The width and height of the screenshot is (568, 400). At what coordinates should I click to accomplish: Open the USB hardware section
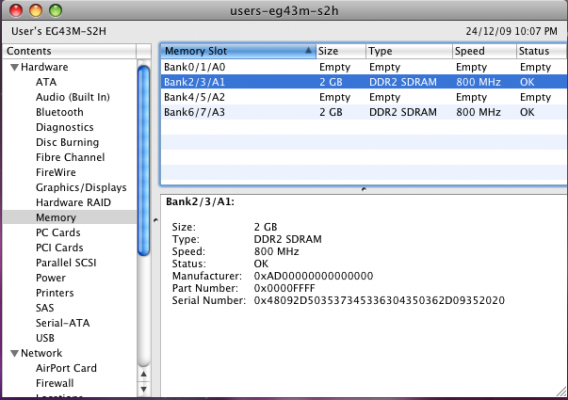tap(45, 338)
